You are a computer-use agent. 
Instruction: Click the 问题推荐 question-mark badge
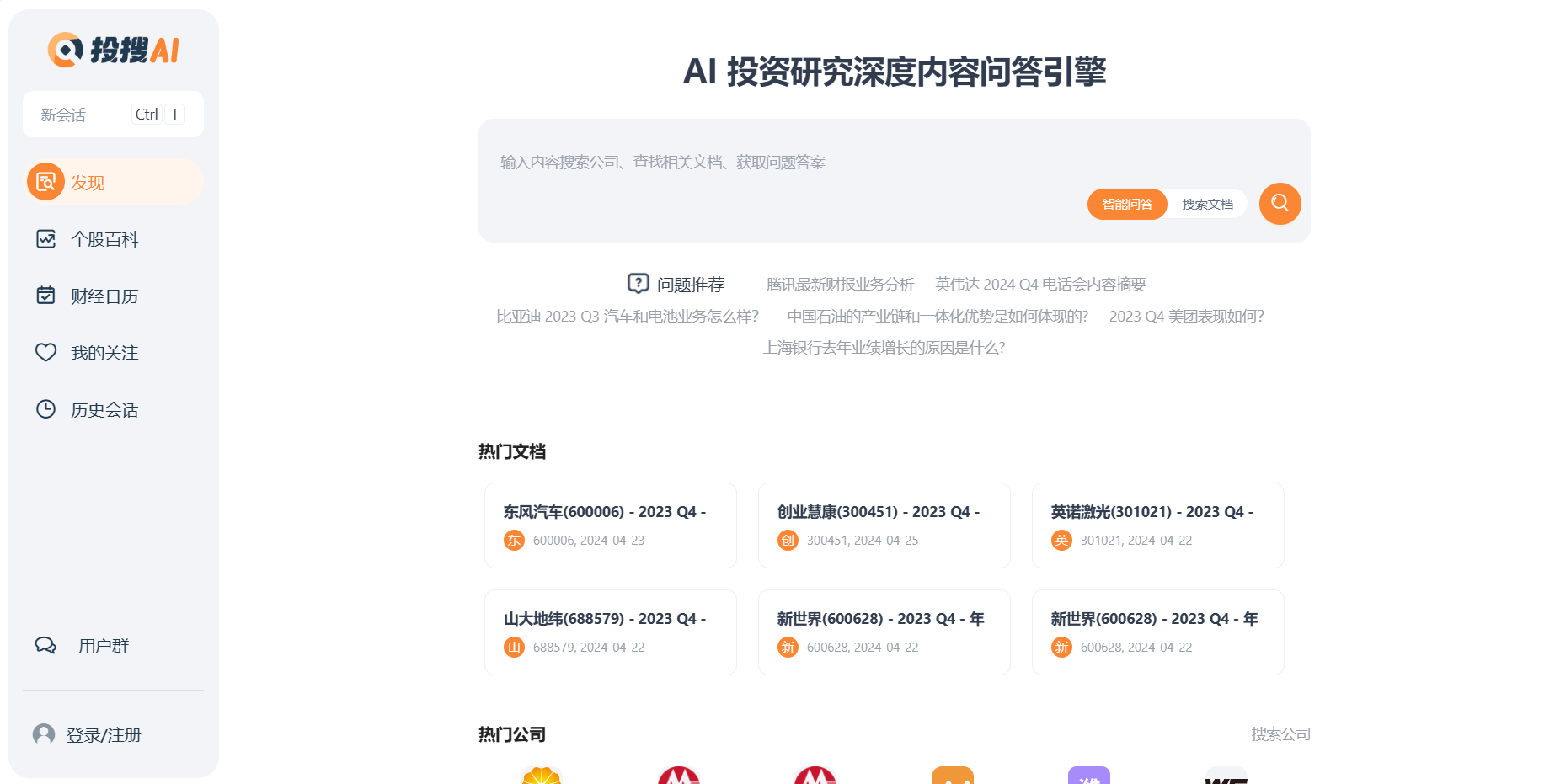[x=639, y=284]
